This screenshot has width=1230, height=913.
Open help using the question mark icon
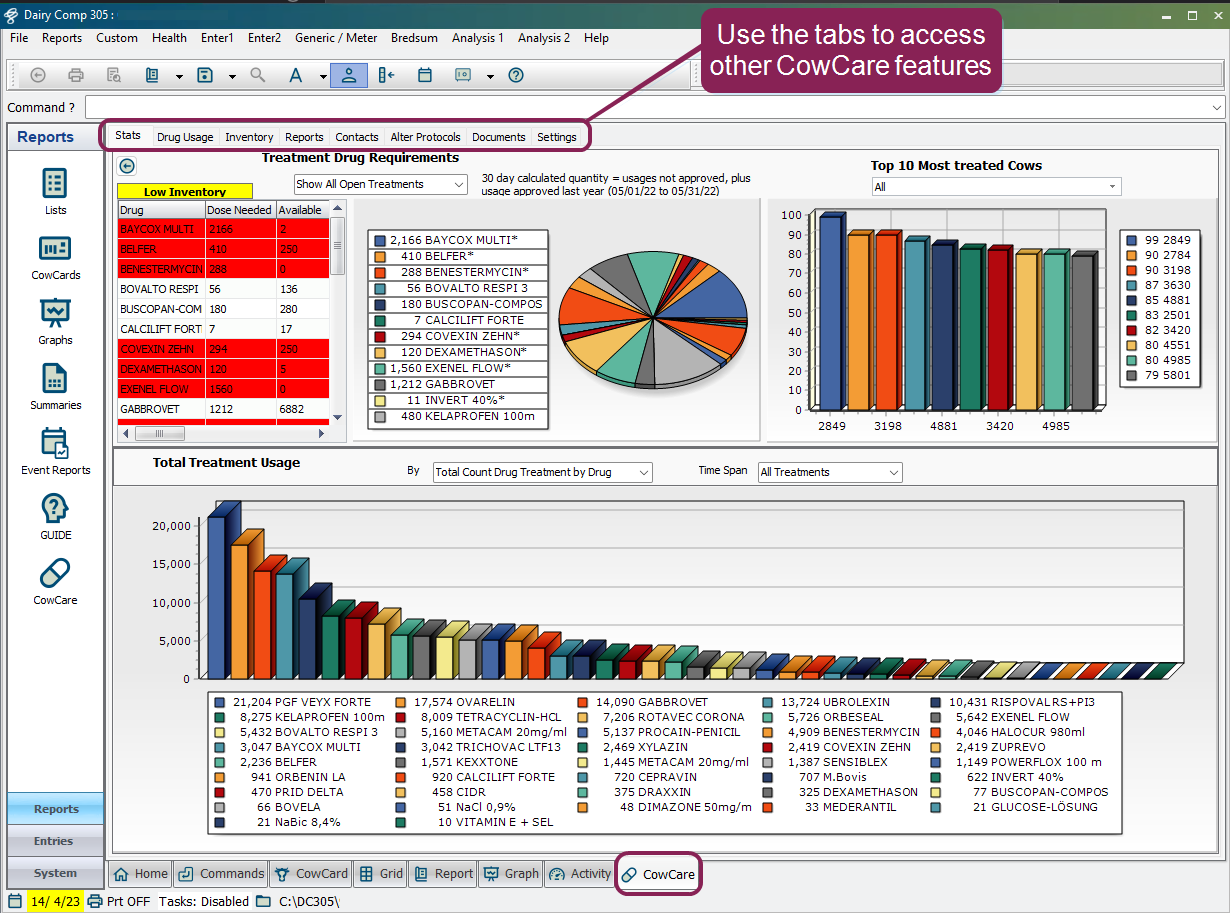coord(516,75)
